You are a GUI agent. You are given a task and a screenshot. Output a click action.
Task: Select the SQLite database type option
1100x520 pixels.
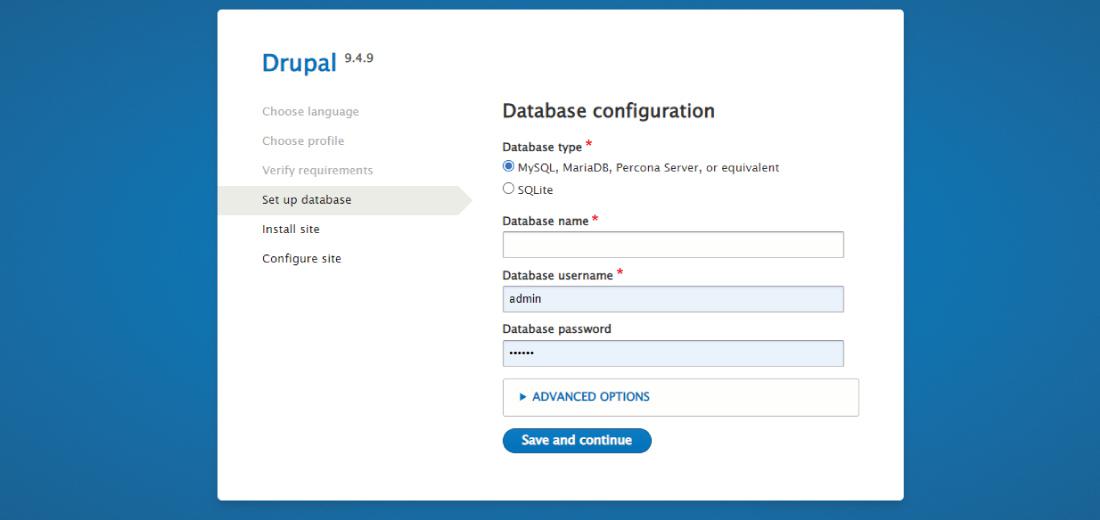coord(509,189)
